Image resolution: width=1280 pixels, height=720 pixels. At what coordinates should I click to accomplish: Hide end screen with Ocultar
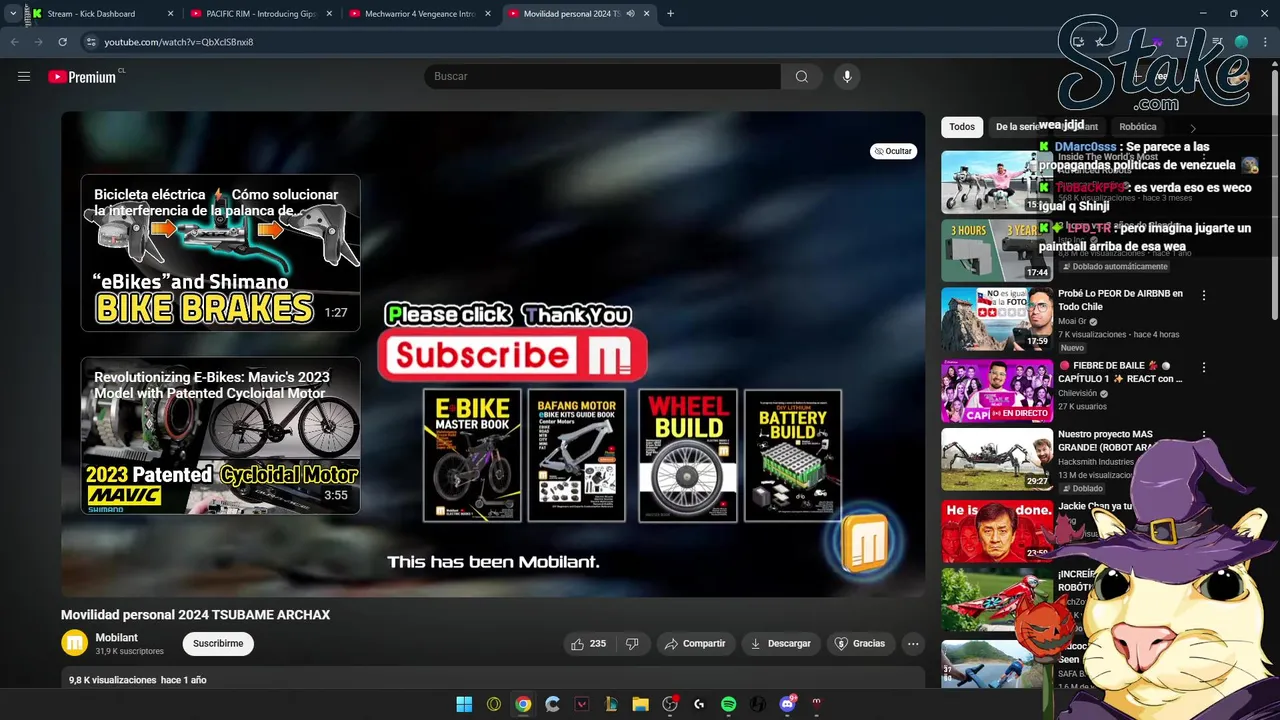893,151
